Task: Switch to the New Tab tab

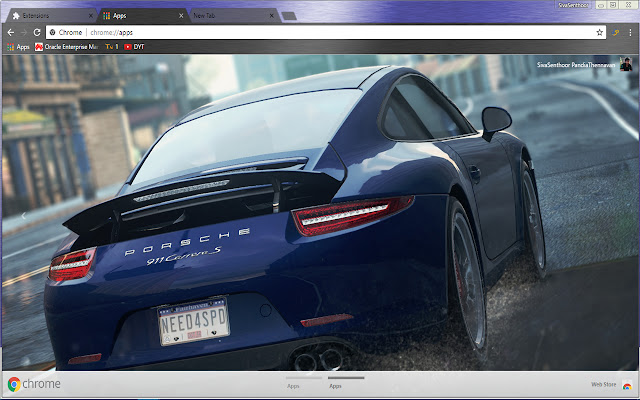Action: point(233,16)
